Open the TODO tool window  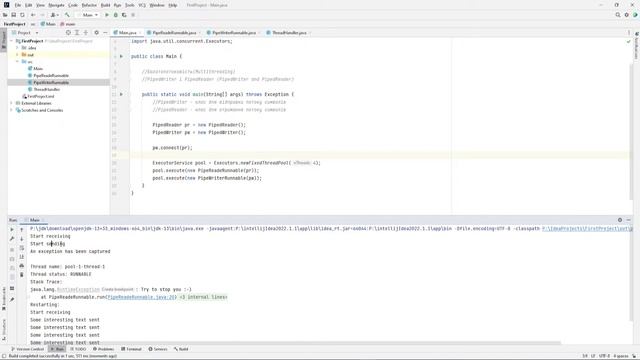pos(78,349)
